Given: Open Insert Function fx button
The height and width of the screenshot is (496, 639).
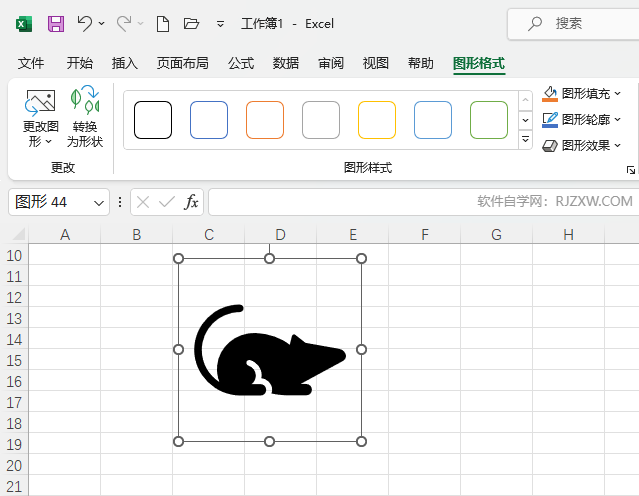Looking at the screenshot, I should 191,202.
